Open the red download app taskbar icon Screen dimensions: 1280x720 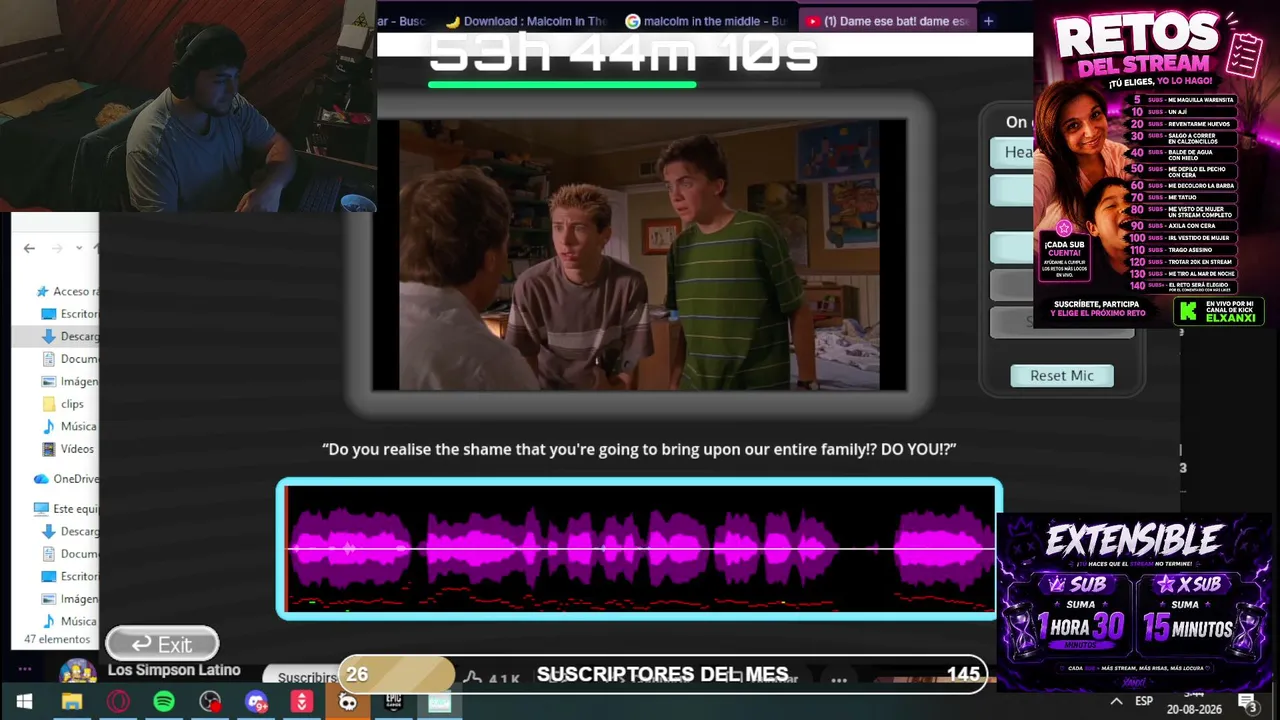[302, 702]
